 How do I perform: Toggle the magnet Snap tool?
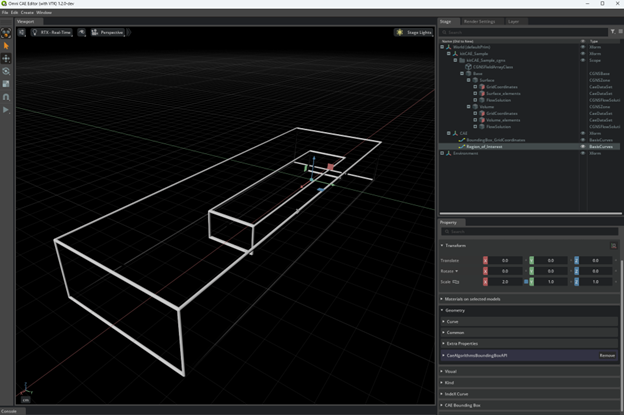pyautogui.click(x=6, y=97)
